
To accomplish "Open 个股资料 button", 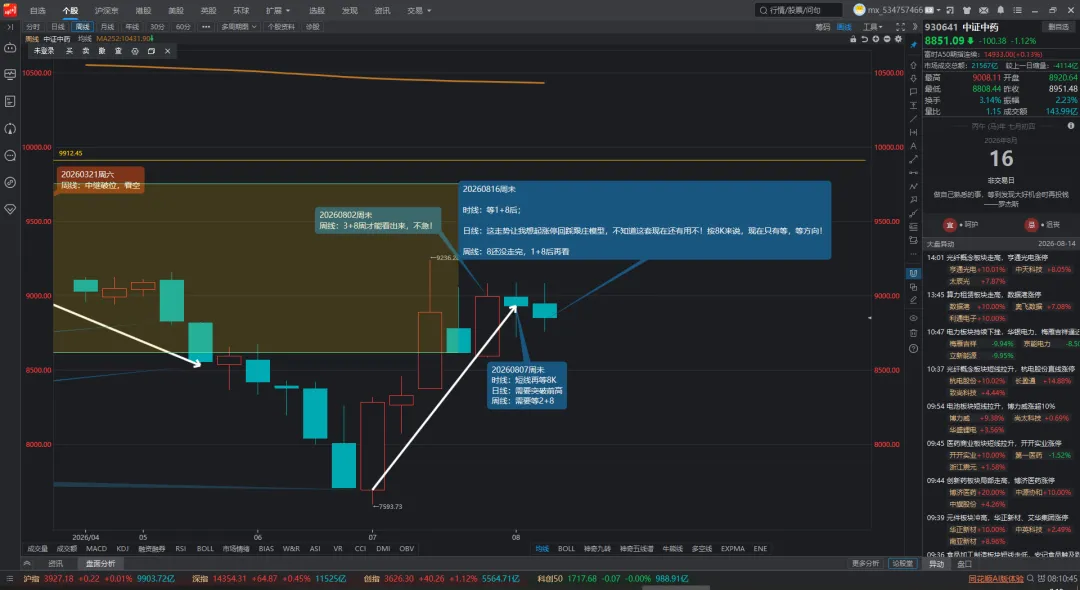I will point(281,27).
